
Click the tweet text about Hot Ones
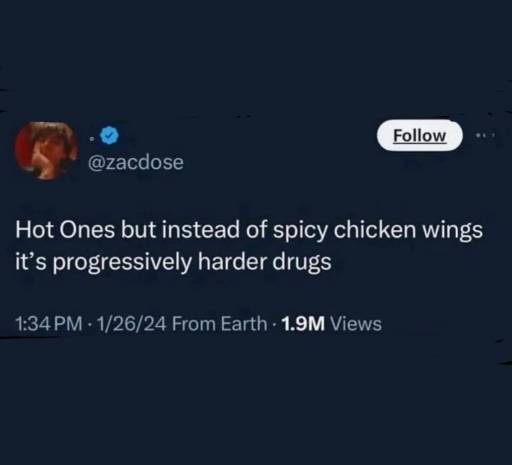[249, 246]
